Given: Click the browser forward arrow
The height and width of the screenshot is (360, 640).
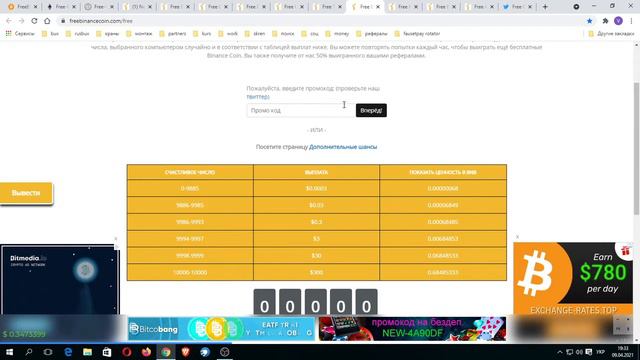Looking at the screenshot, I should coord(21,21).
